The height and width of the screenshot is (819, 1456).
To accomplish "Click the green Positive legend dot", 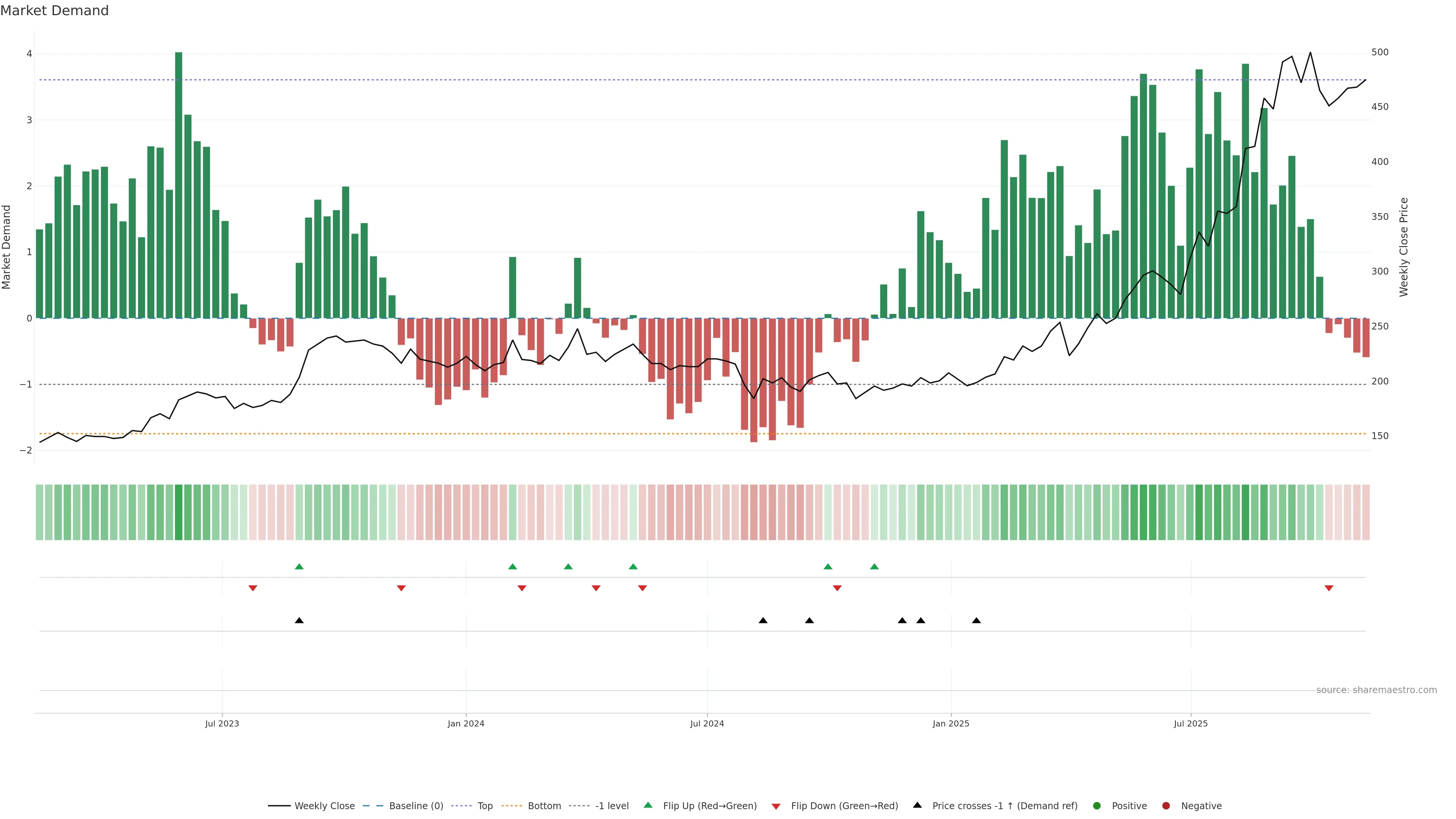I will pyautogui.click(x=1097, y=805).
